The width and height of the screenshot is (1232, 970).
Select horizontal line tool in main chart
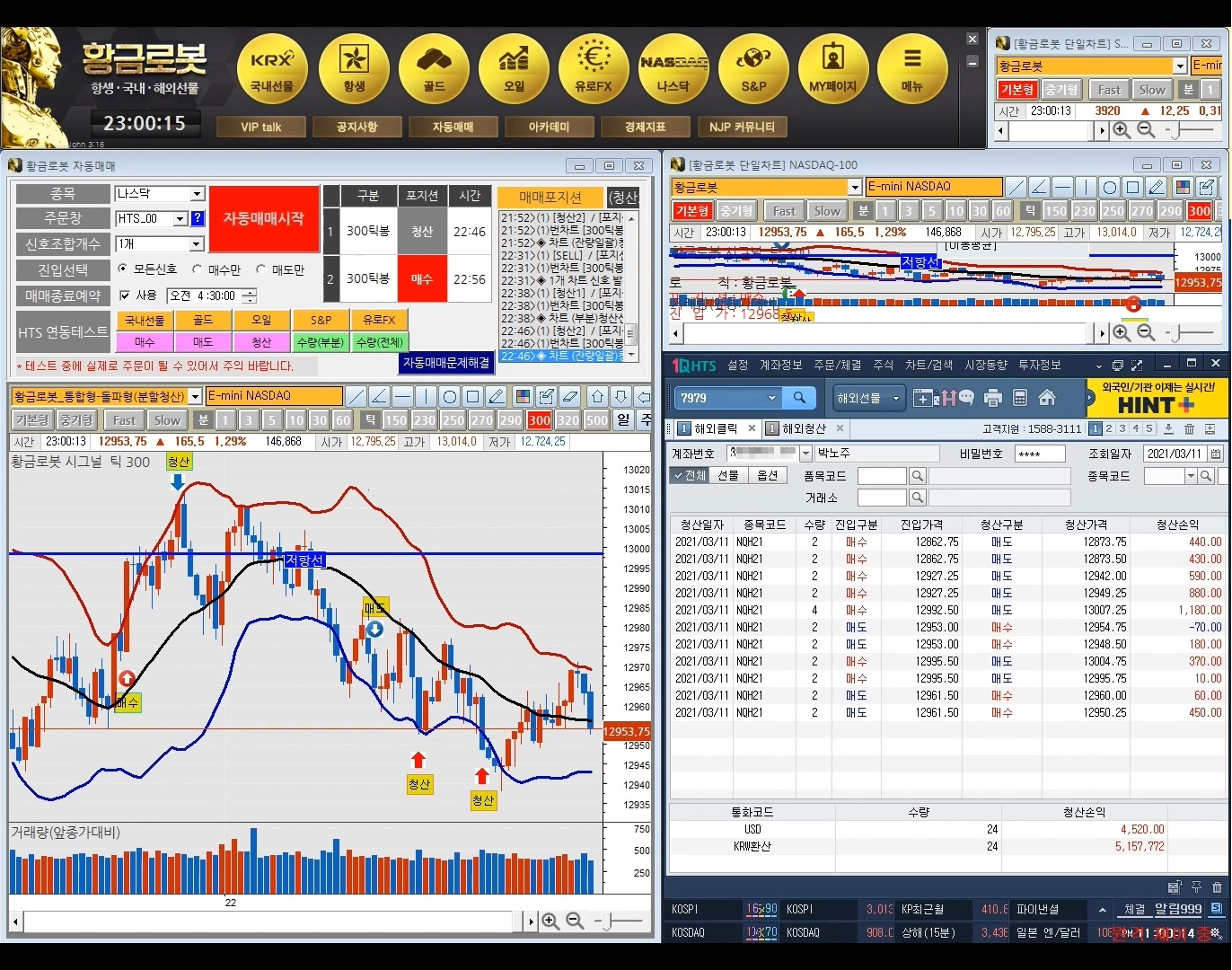402,396
